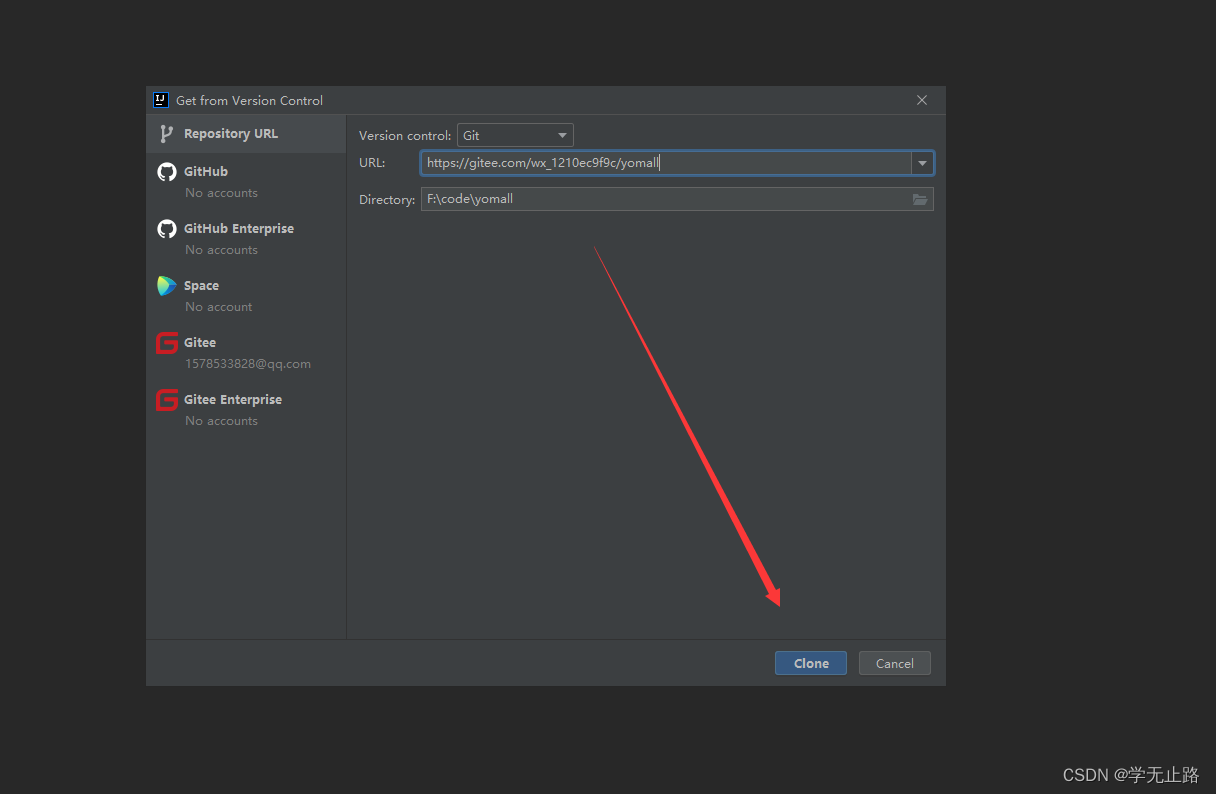The height and width of the screenshot is (794, 1216).
Task: Click 'No account' under Space
Action: point(218,307)
